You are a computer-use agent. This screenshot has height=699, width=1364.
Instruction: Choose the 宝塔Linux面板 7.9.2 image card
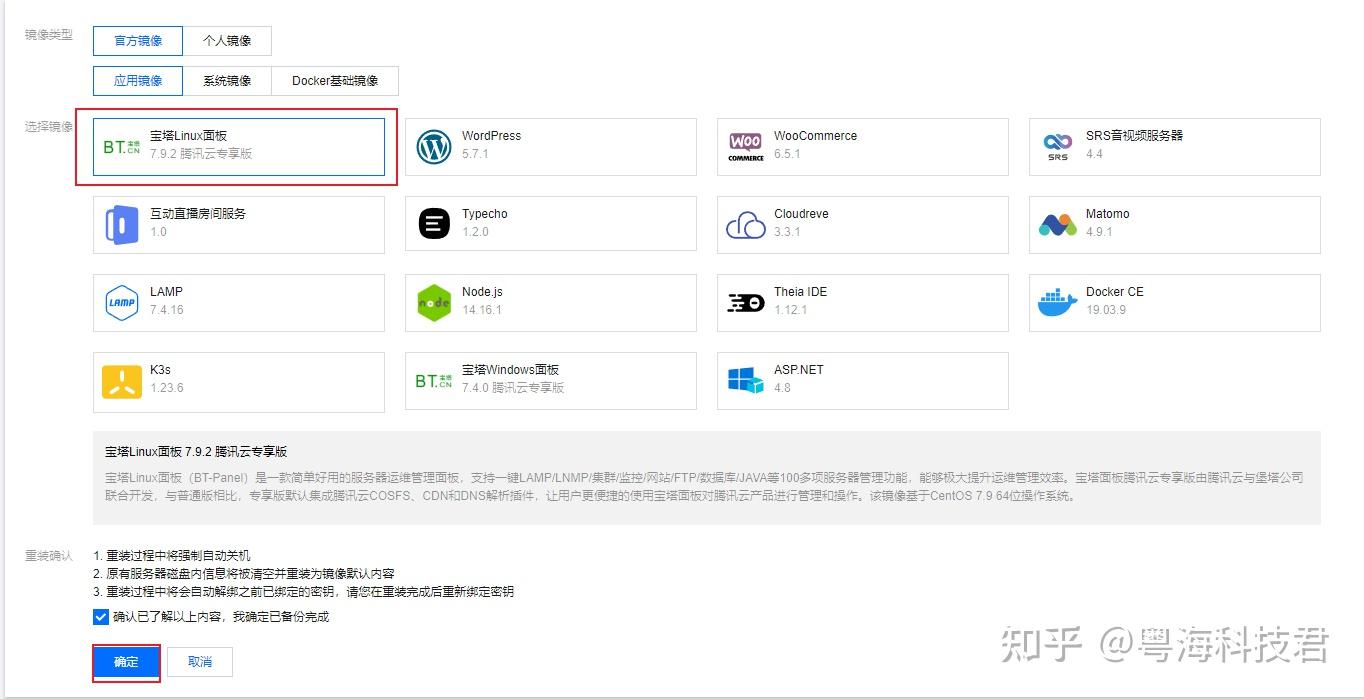point(239,147)
